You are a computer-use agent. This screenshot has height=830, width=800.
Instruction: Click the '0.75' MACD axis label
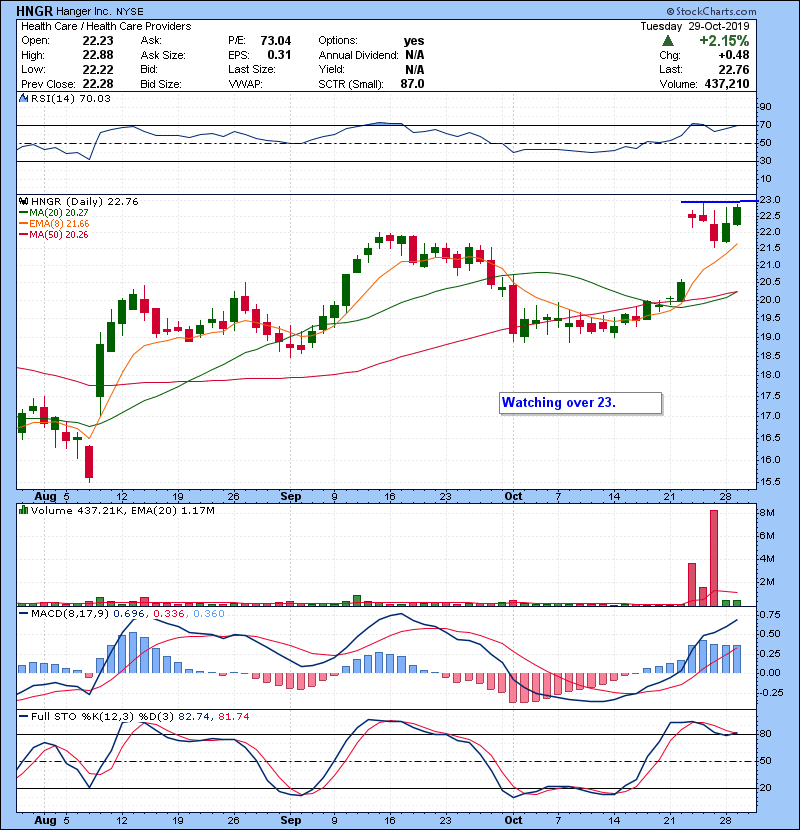coord(770,615)
